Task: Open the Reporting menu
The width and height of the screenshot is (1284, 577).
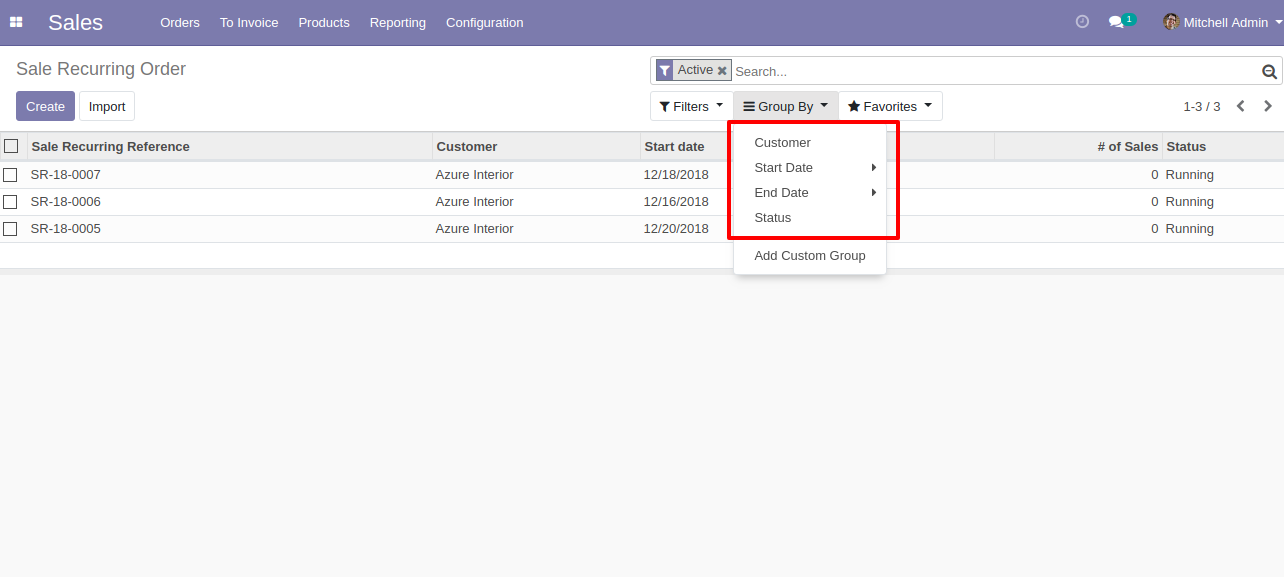Action: [x=398, y=22]
